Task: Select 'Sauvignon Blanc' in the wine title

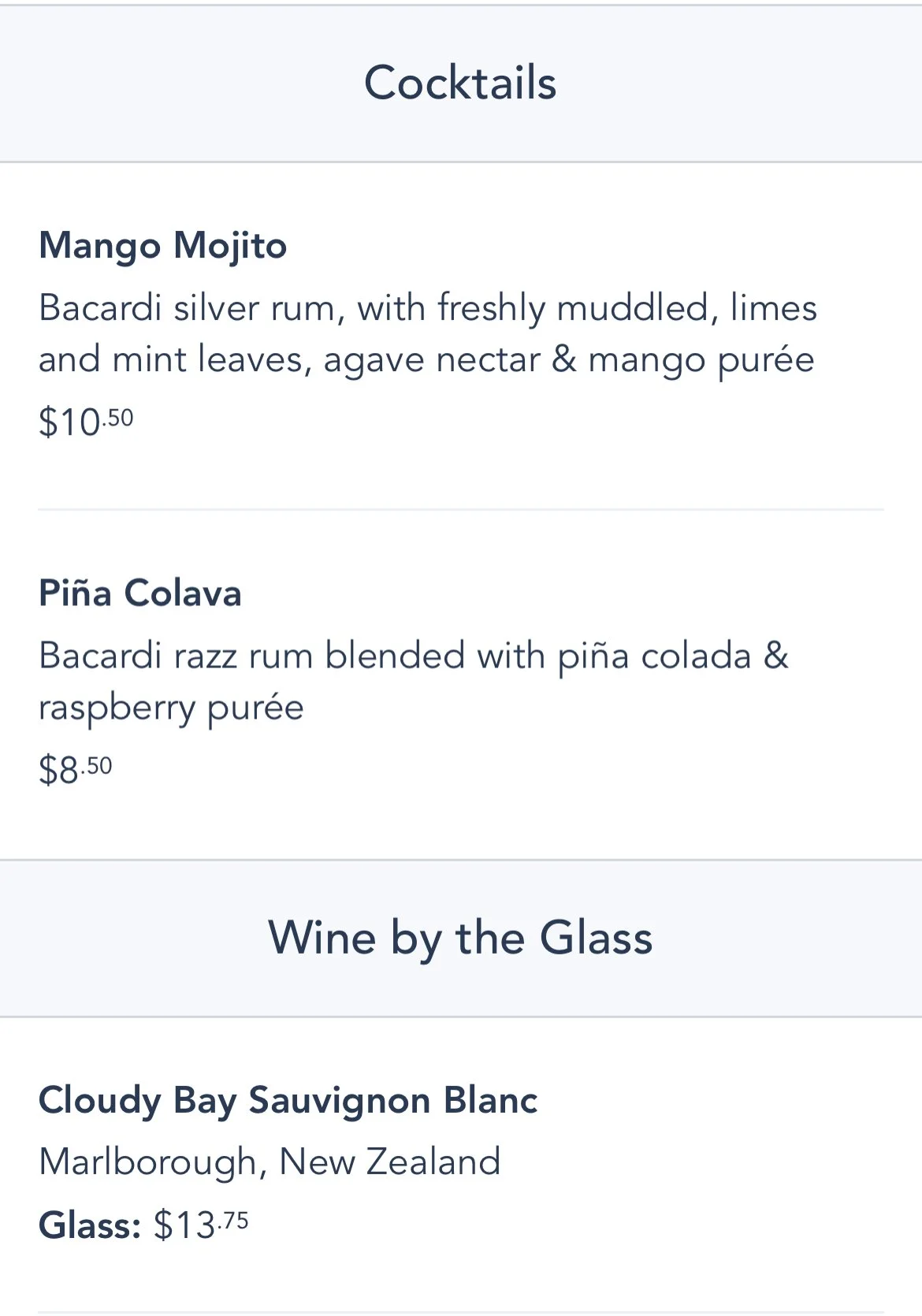Action: [x=393, y=1100]
